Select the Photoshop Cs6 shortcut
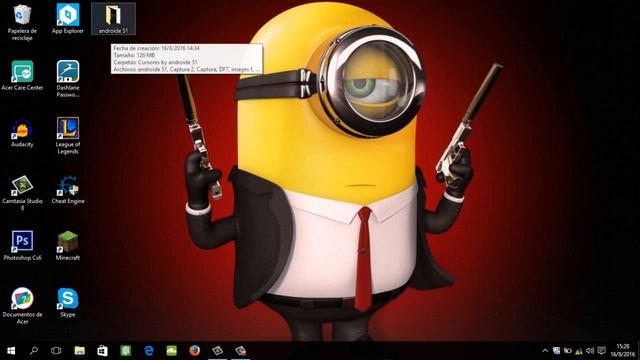 pyautogui.click(x=22, y=246)
